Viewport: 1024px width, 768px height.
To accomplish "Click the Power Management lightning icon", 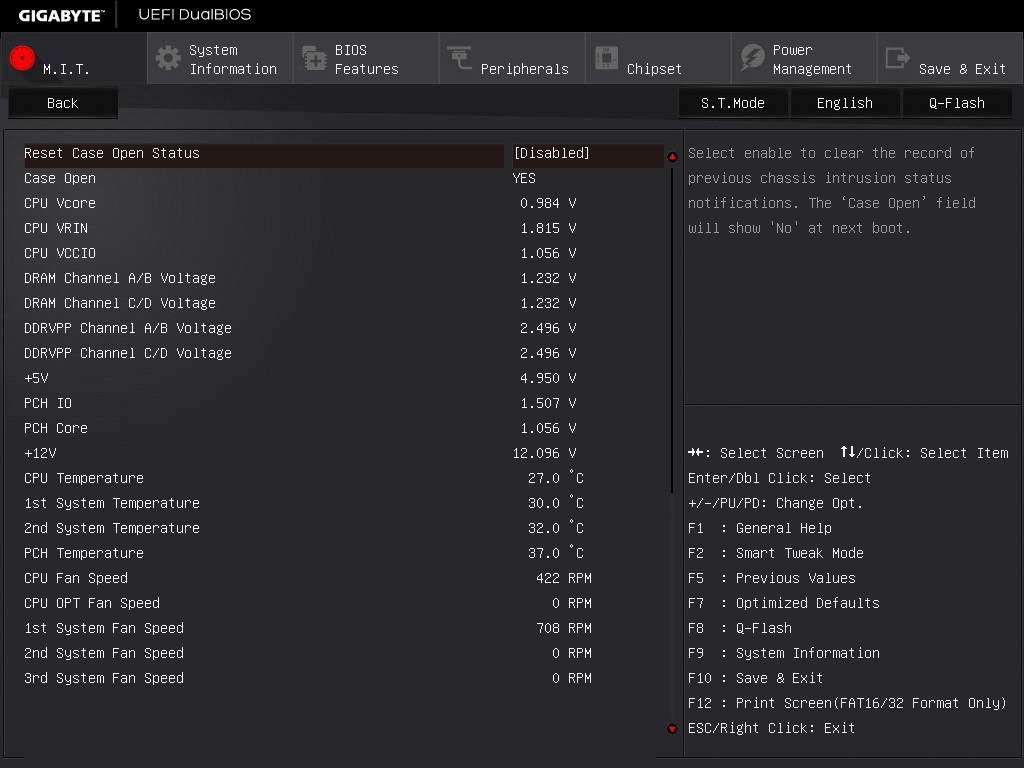I will tap(752, 57).
